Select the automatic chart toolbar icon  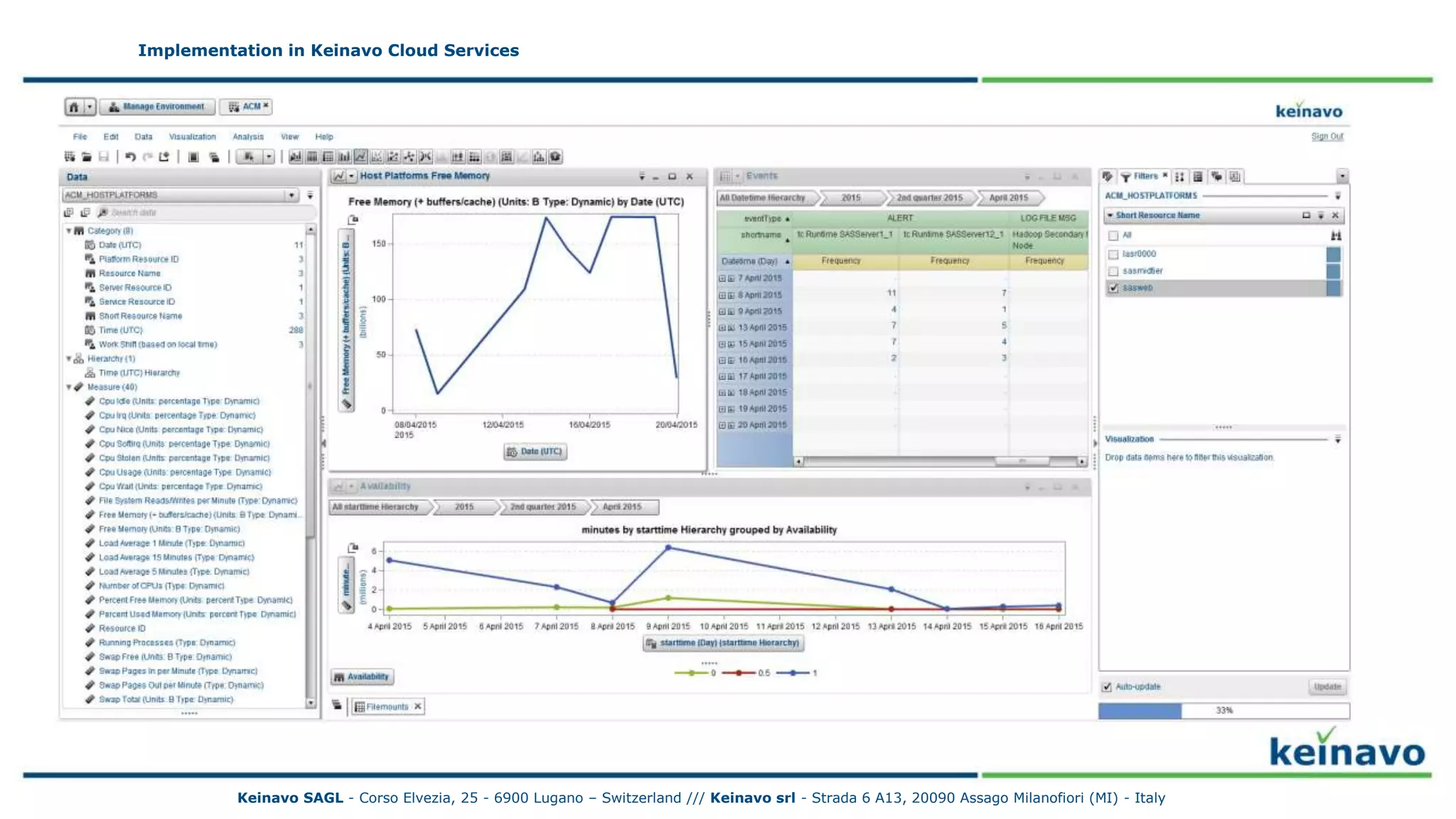click(x=295, y=156)
